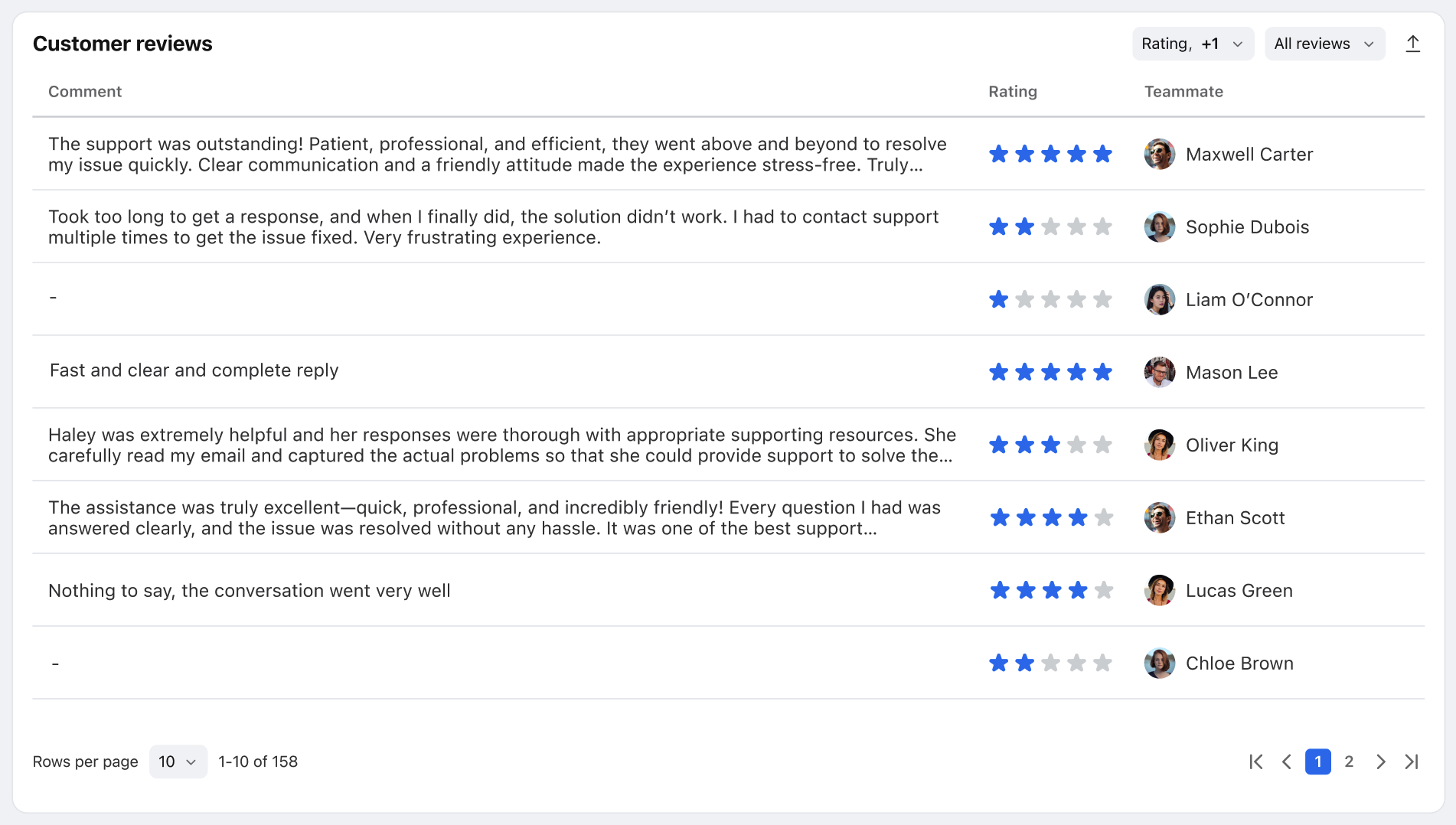The height and width of the screenshot is (825, 1456).
Task: Click the export upload icon
Action: pos(1412,44)
